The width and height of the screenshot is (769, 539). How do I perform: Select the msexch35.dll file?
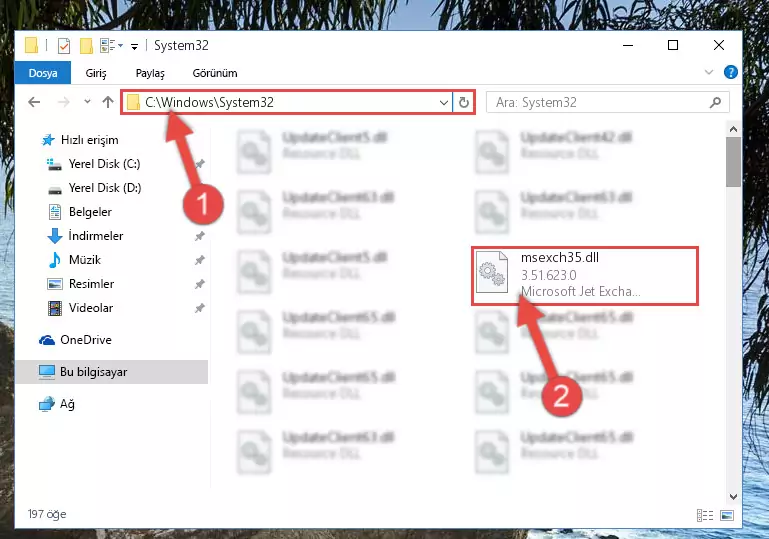585,276
